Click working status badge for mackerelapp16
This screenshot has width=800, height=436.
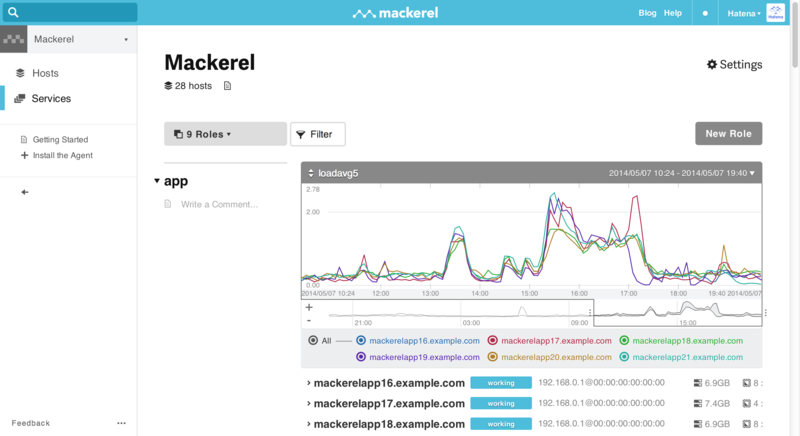(x=501, y=382)
